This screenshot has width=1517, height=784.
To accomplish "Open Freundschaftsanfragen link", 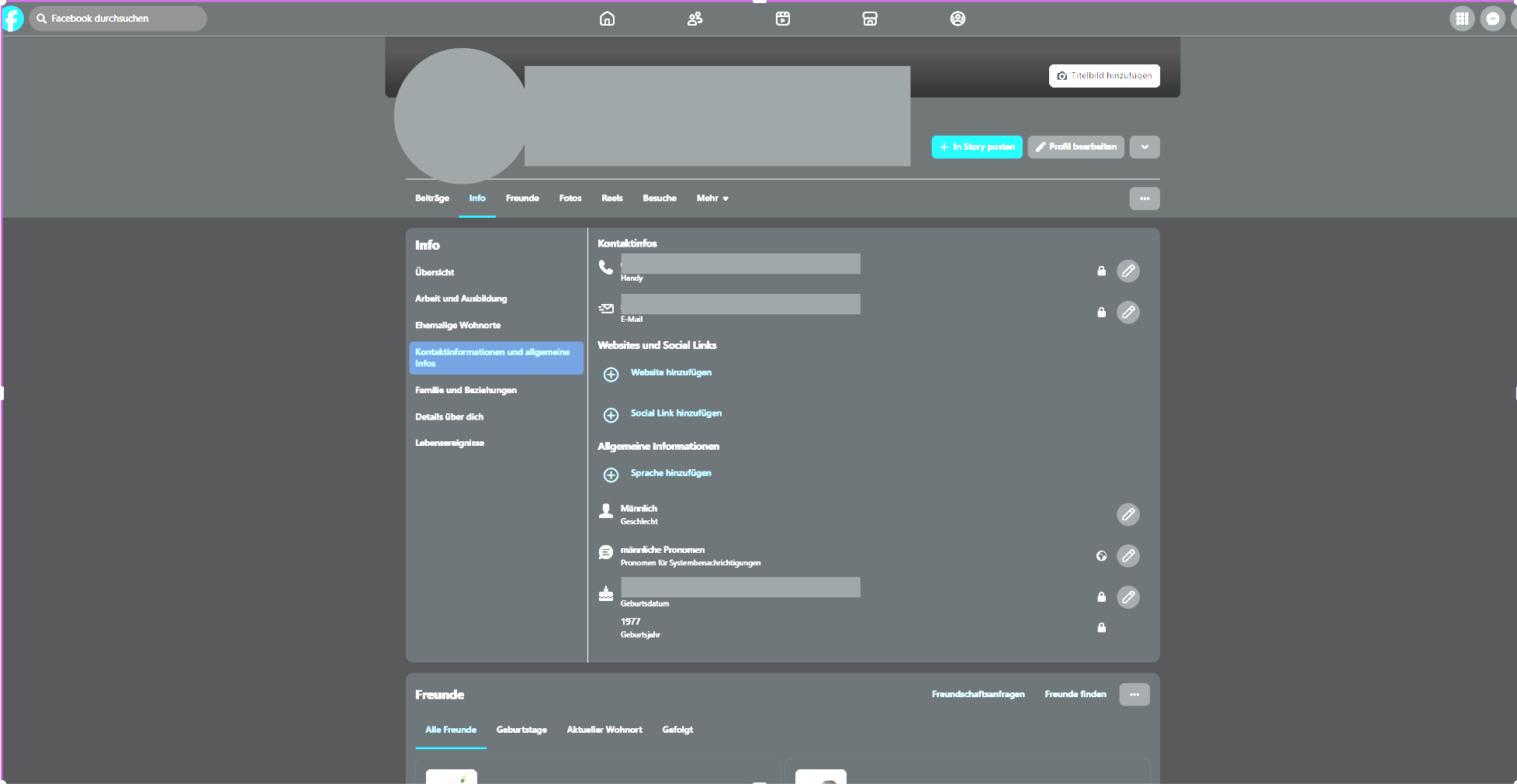I will (x=978, y=694).
